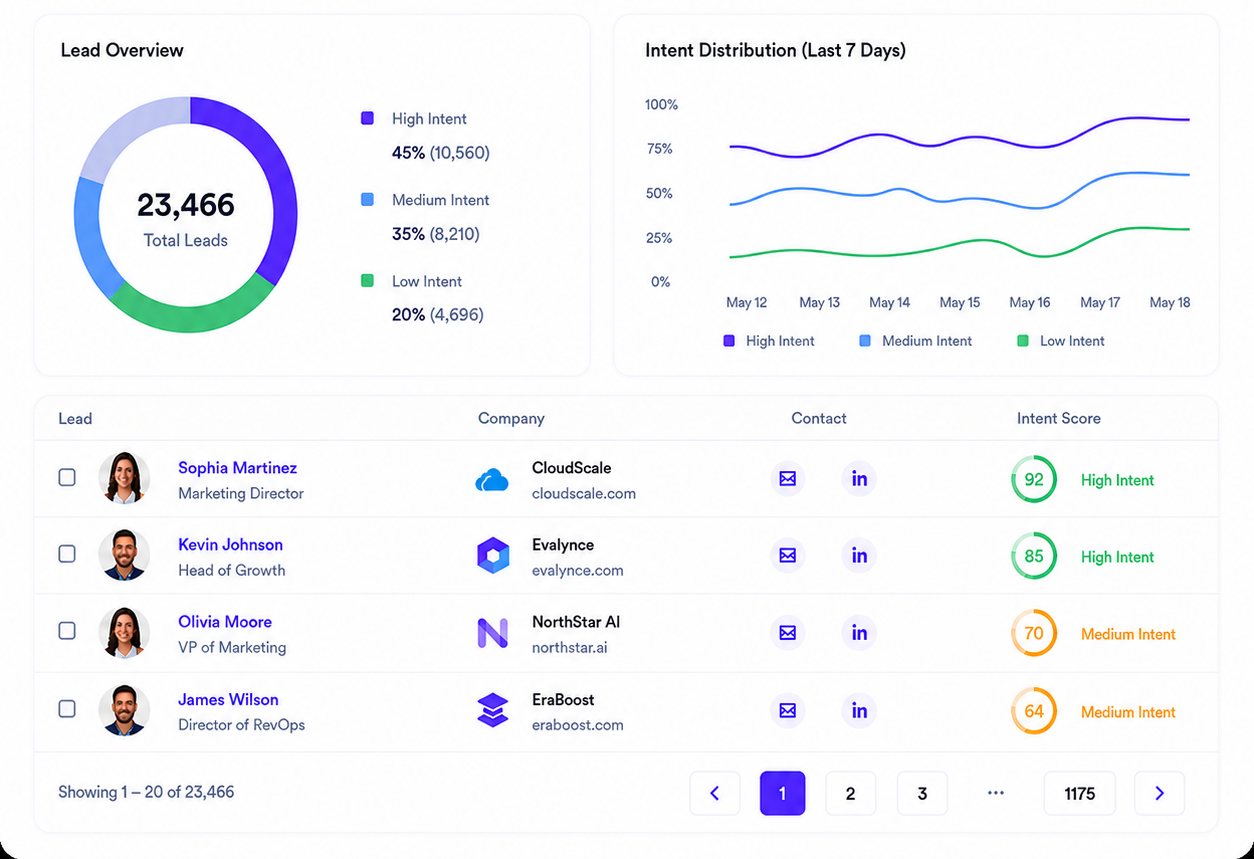This screenshot has width=1254, height=859.
Task: Click the Lead column header
Action: click(x=75, y=419)
